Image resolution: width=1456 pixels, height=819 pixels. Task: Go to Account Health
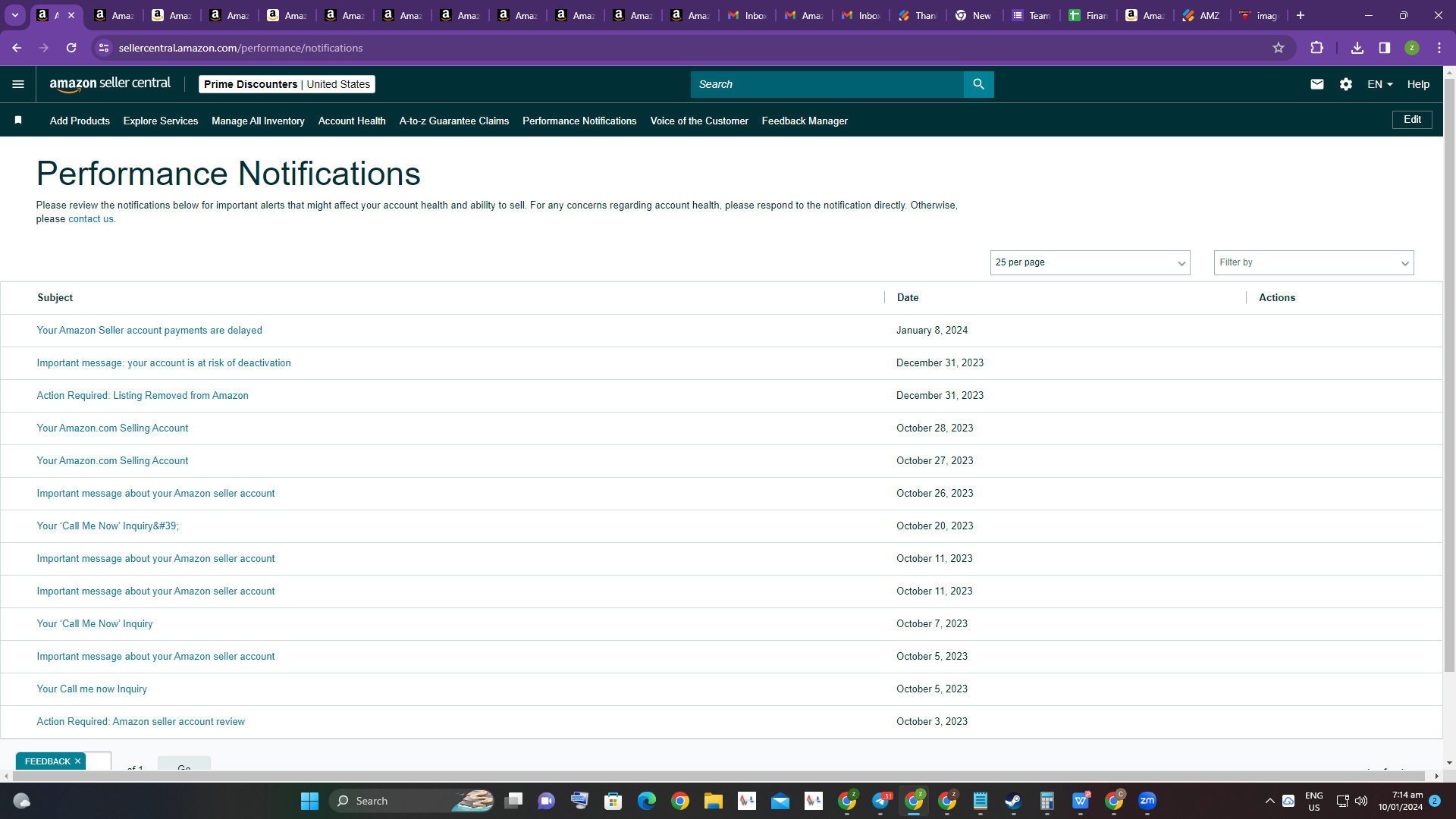pyautogui.click(x=352, y=121)
